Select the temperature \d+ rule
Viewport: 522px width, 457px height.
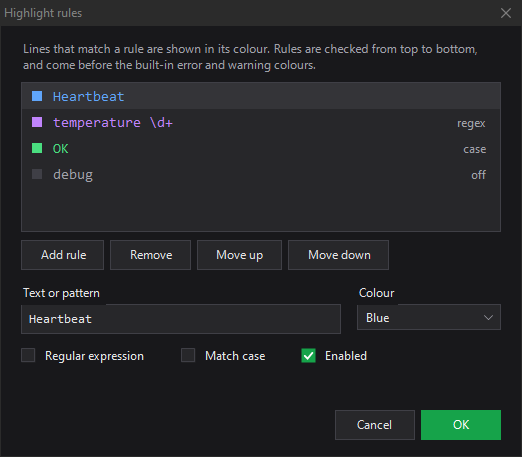click(261, 122)
